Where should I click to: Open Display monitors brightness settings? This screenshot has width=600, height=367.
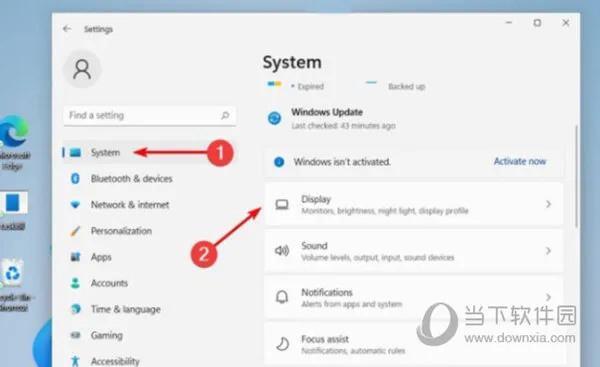(x=413, y=204)
